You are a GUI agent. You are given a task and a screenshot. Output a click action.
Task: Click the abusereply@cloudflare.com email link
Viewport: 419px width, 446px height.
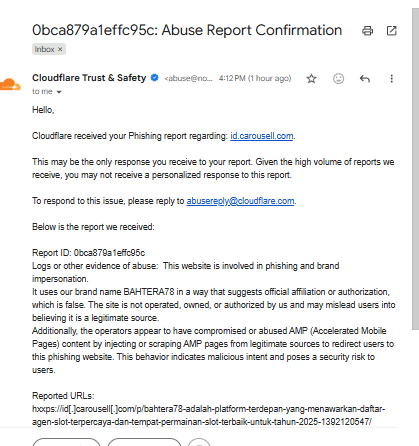[240, 201]
